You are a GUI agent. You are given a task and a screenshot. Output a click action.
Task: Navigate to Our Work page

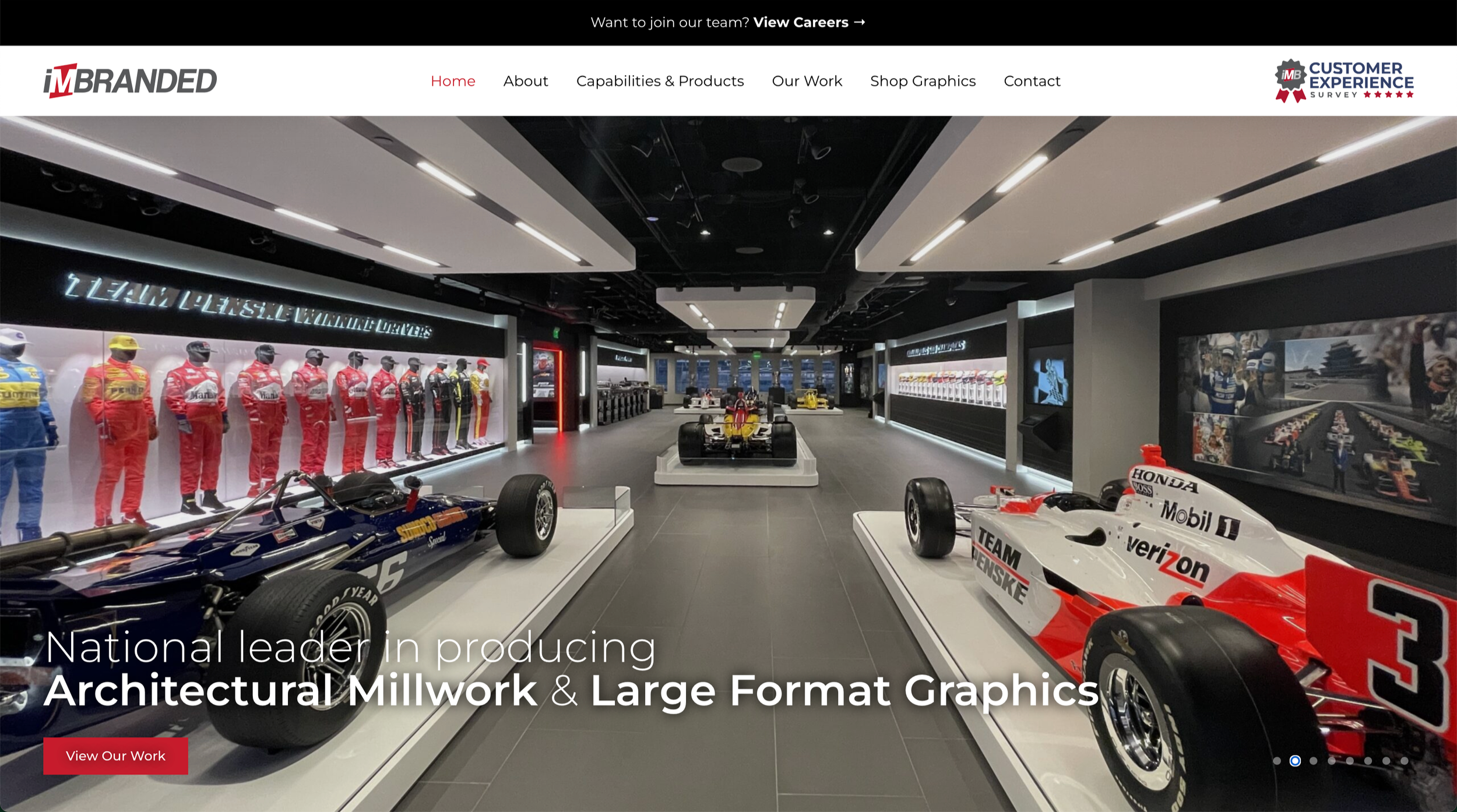807,81
